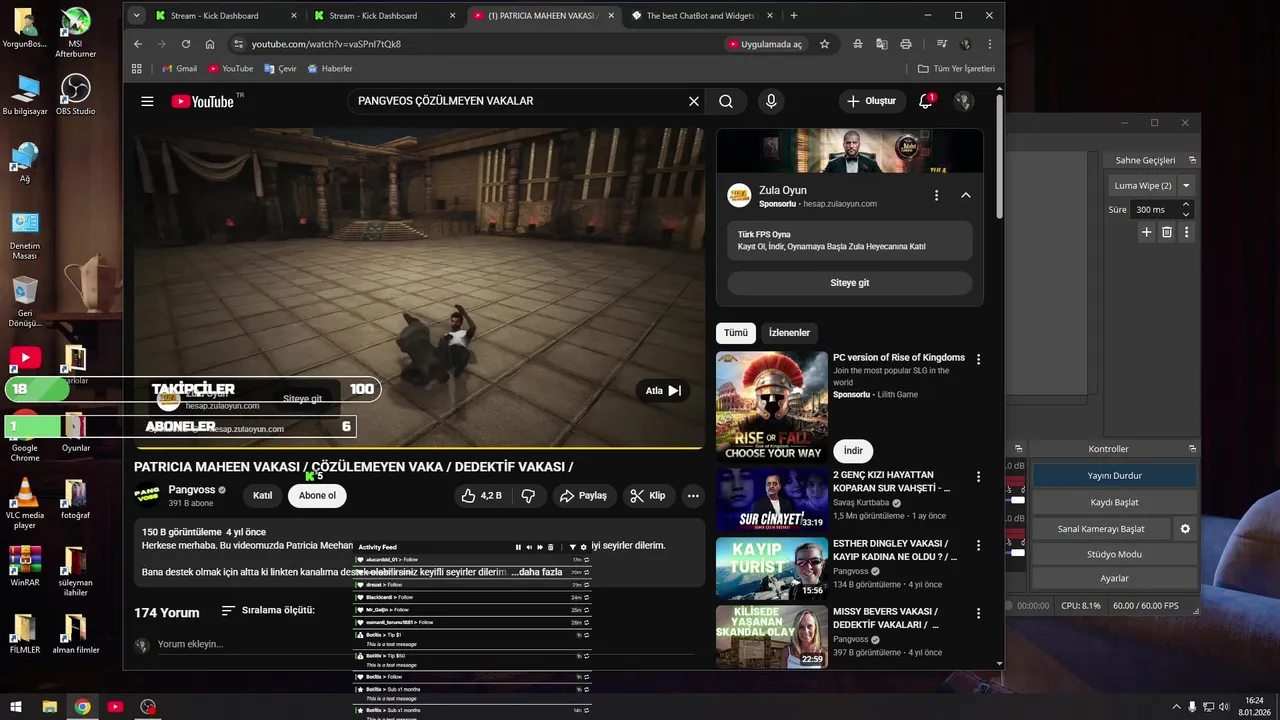This screenshot has width=1280, height=720.
Task: Open VLC media player desktop icon
Action: click(25, 504)
